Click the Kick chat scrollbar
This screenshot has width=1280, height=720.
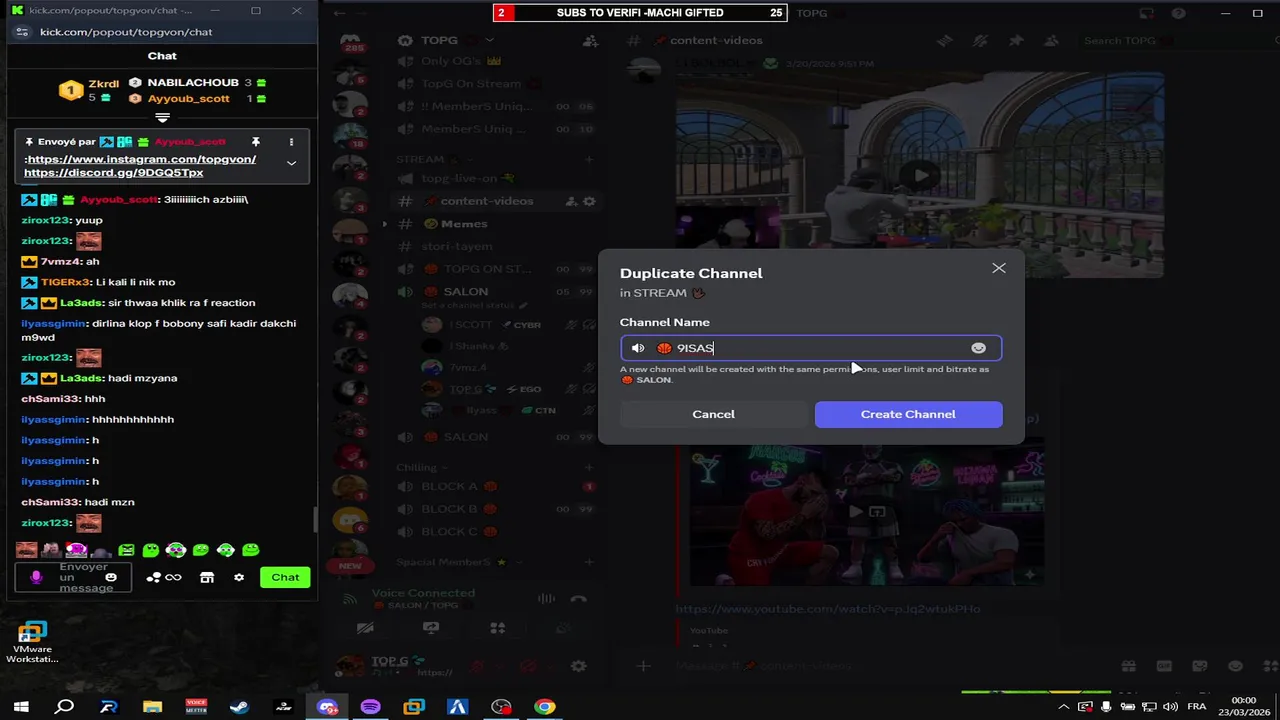point(315,519)
